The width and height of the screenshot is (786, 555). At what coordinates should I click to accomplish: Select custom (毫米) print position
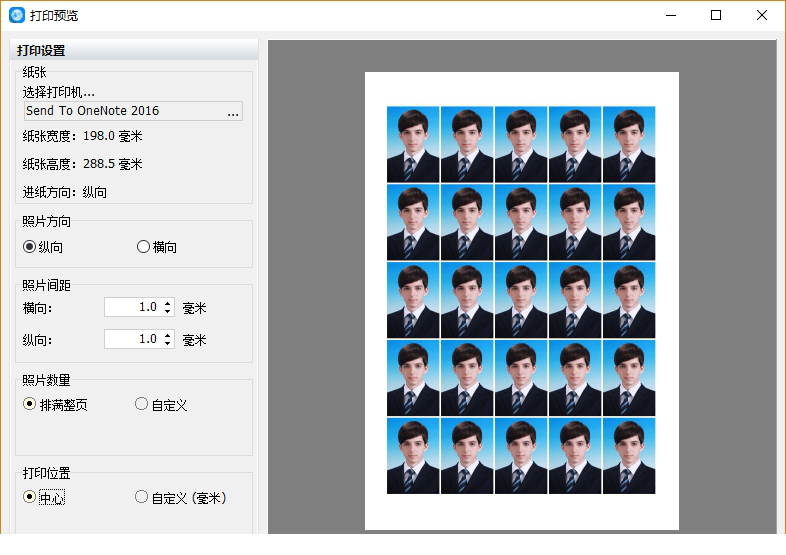(x=142, y=497)
